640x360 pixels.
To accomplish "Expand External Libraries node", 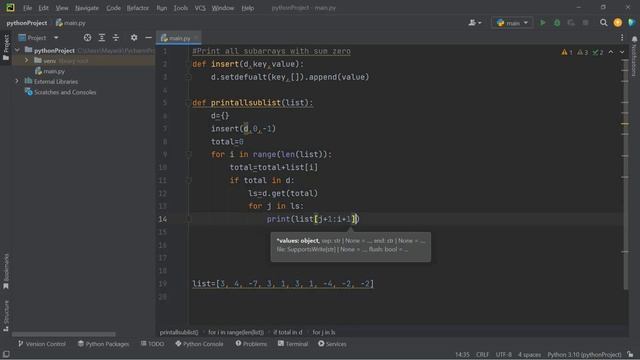I will click(17, 81).
